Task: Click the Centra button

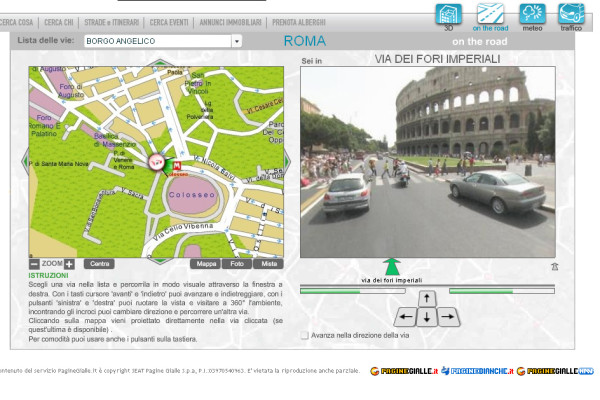Action: 99,264
